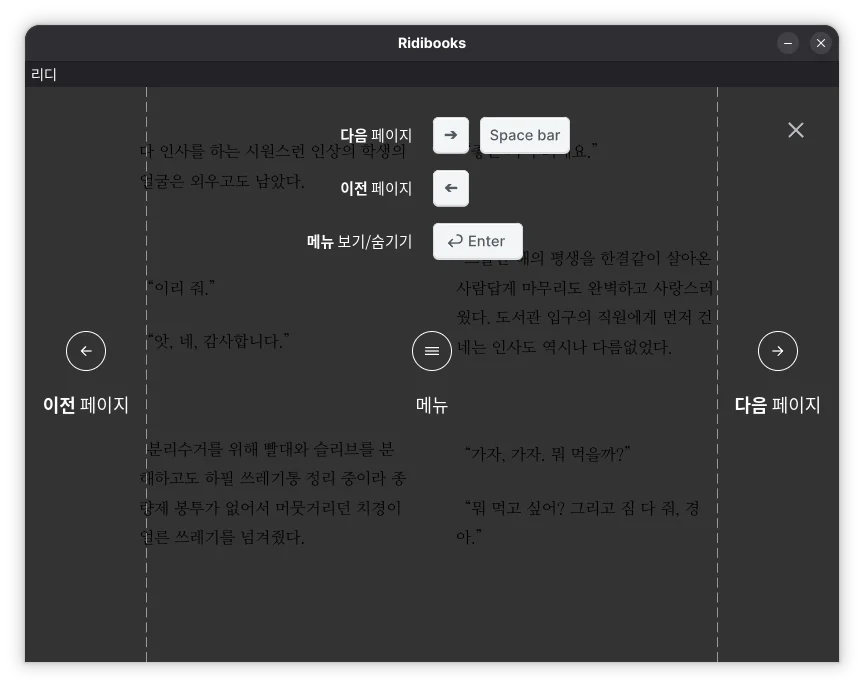Click the 다음 페이지 text under the right circle
Image resolution: width=864 pixels, height=687 pixels.
(x=778, y=405)
